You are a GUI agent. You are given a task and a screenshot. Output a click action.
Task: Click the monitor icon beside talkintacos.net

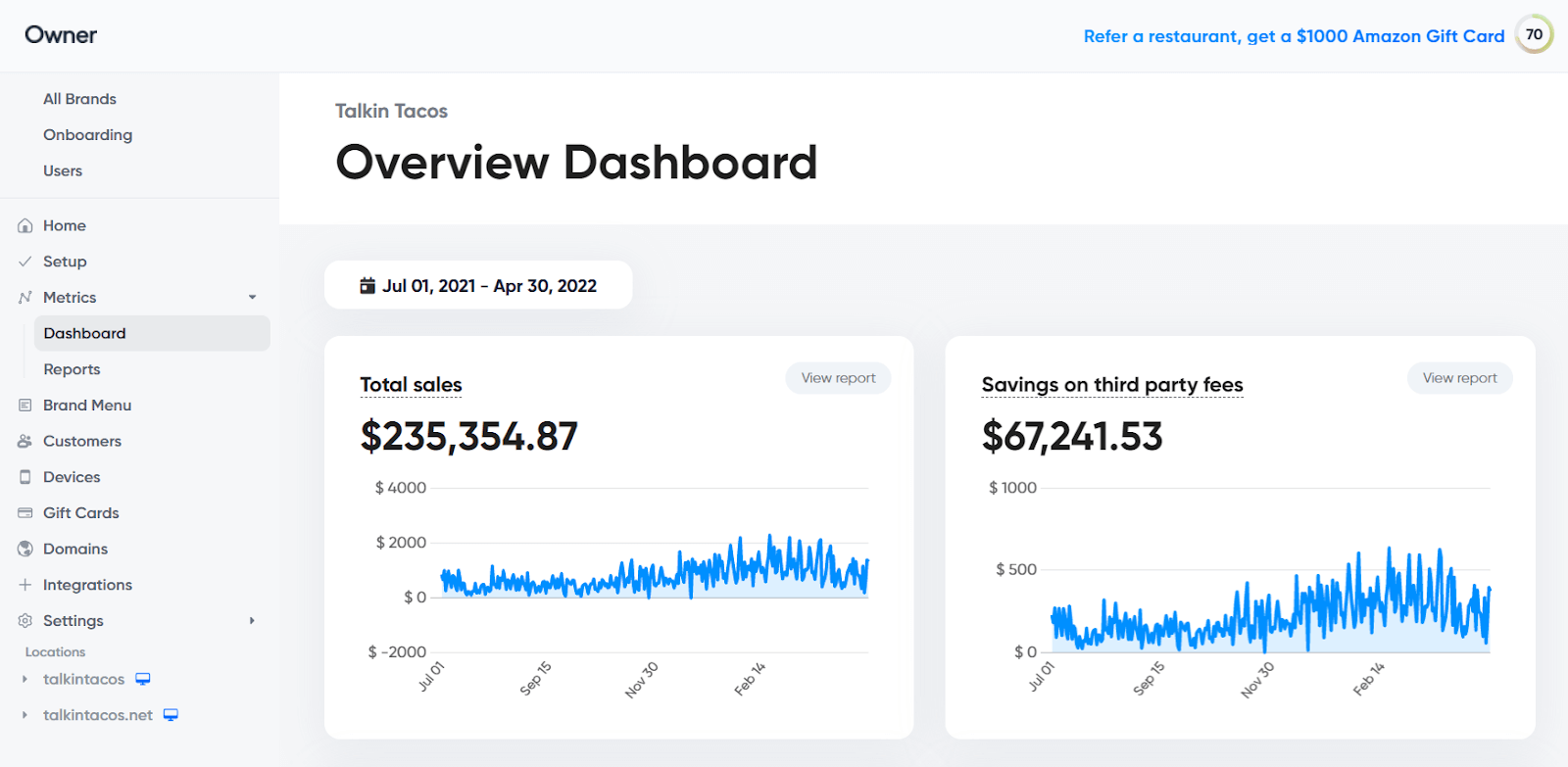coord(171,715)
